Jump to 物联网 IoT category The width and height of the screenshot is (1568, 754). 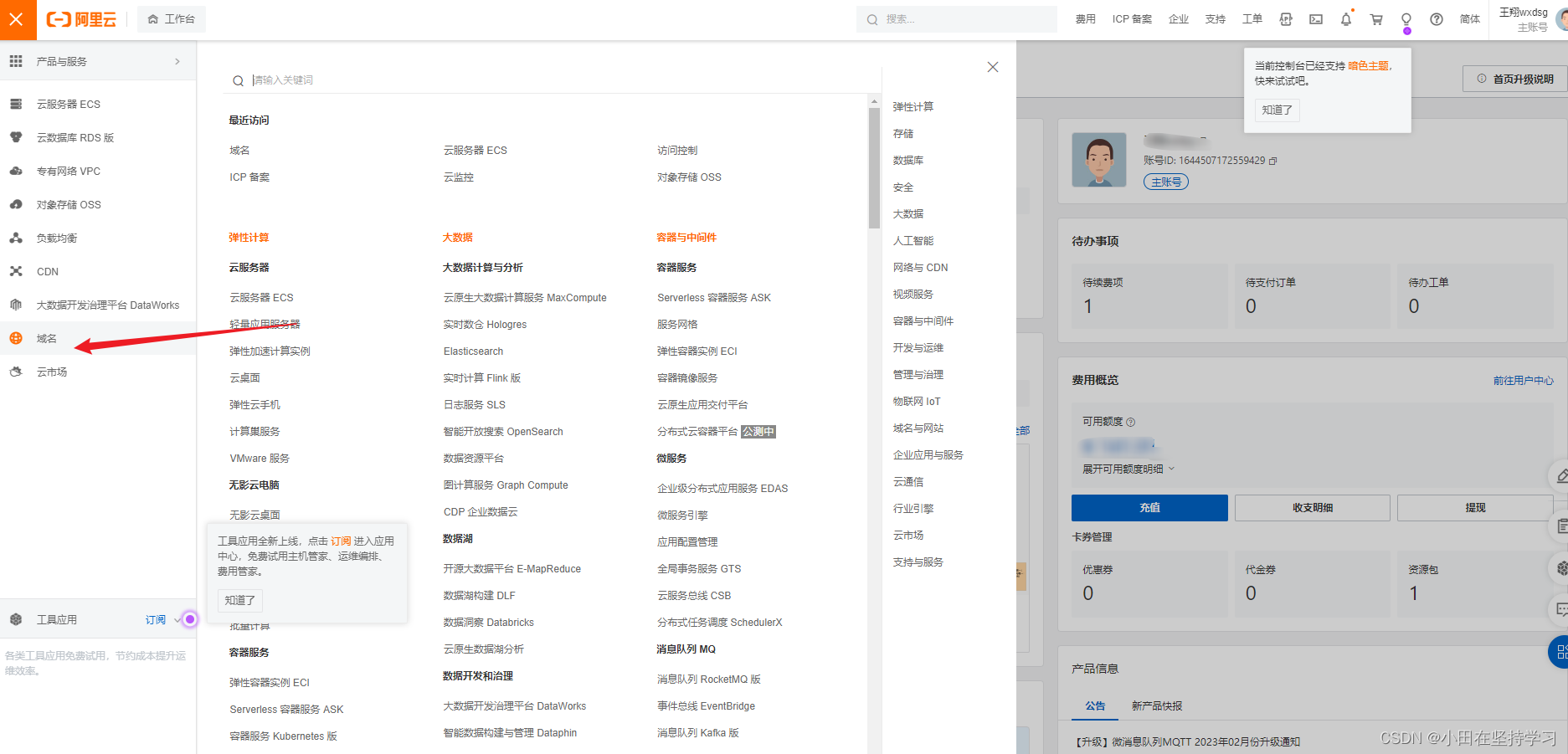(x=917, y=402)
